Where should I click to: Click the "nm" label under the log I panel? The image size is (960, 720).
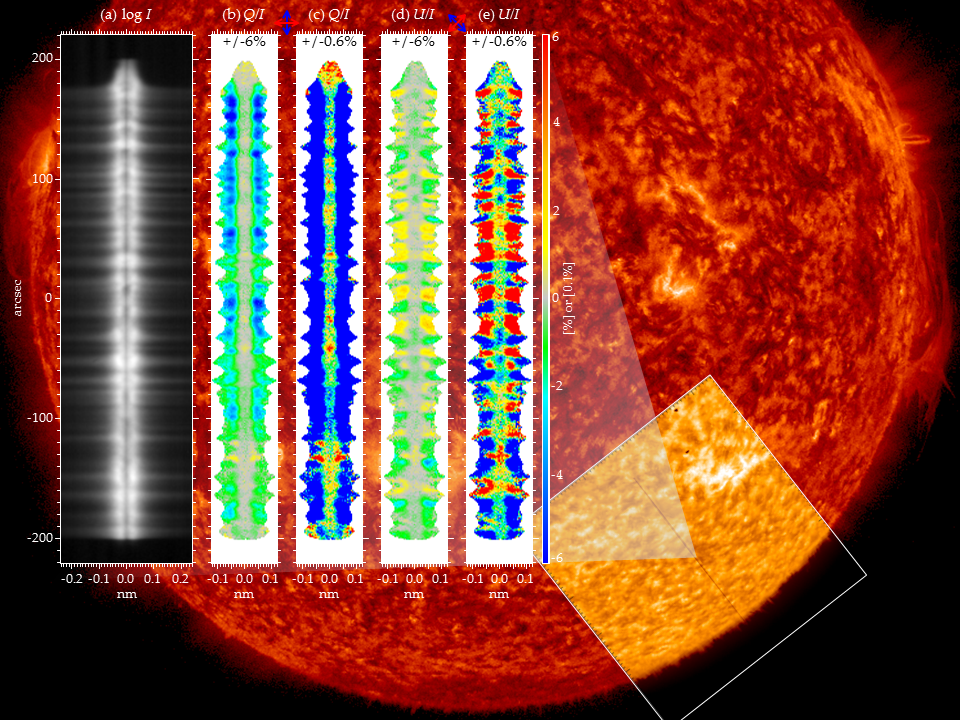[x=126, y=594]
